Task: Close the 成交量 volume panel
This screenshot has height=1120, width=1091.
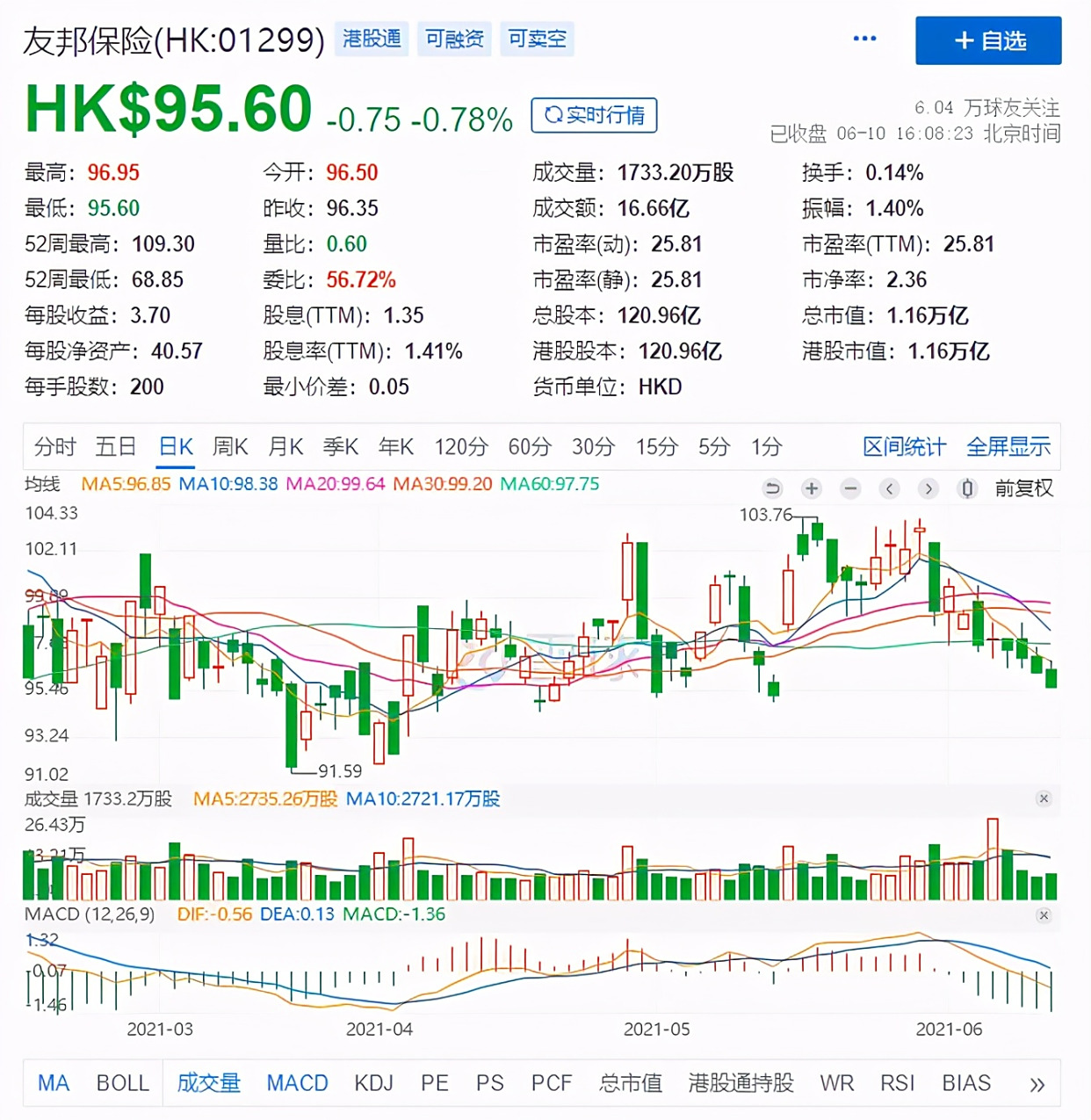Action: point(1044,798)
